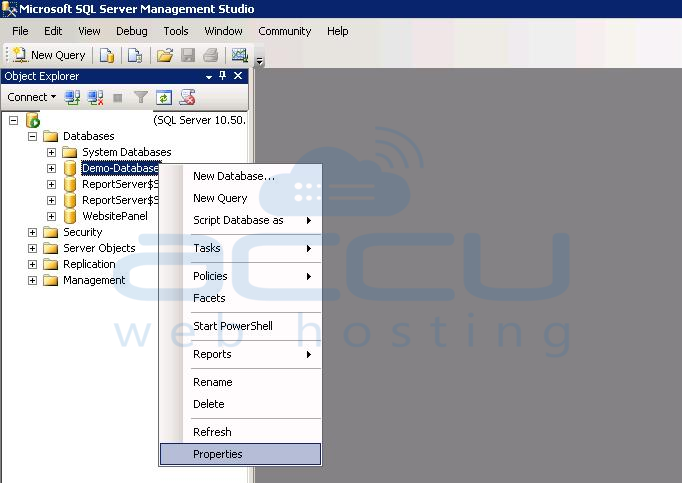The height and width of the screenshot is (483, 682).
Task: Click the red-marked icon right of Refresh
Action: pyautogui.click(x=187, y=97)
